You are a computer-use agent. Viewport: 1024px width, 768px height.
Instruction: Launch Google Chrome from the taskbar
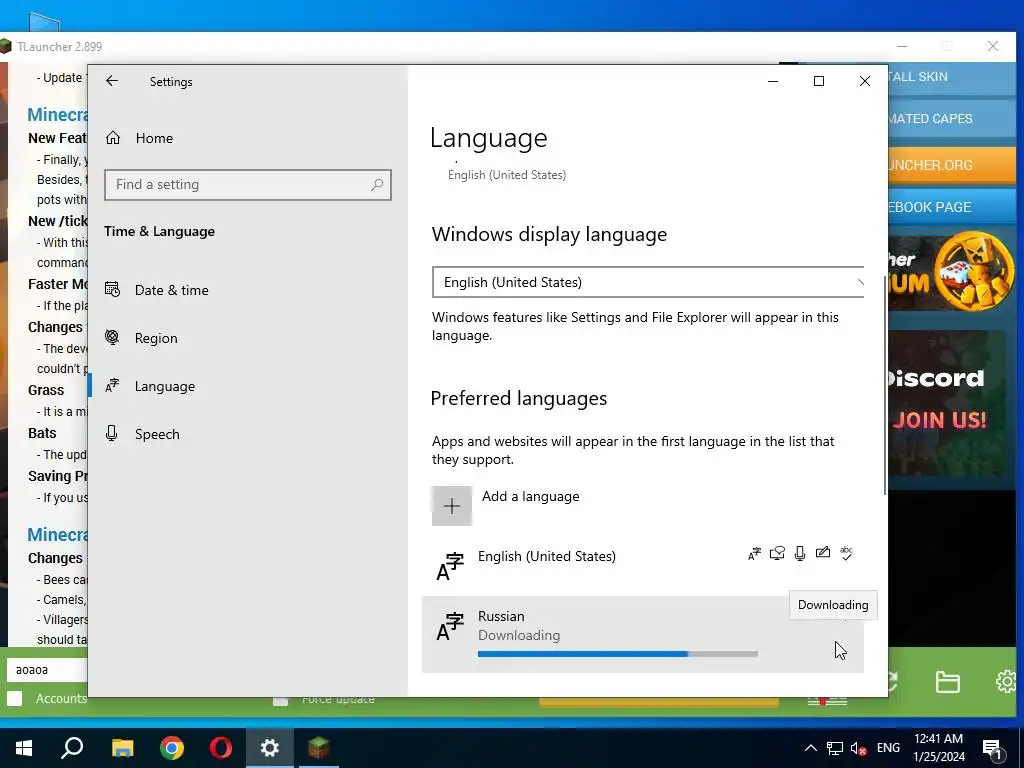click(x=172, y=748)
